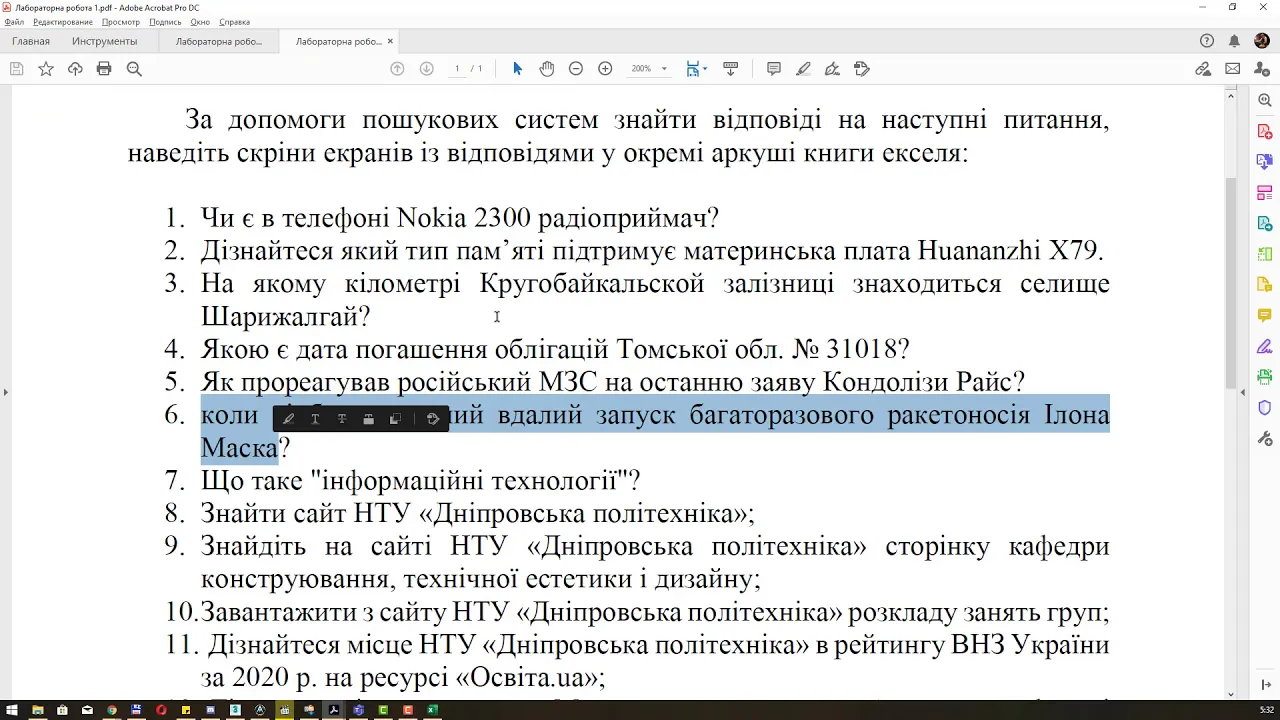
Task: Open the Просмотр menu
Action: tap(121, 22)
